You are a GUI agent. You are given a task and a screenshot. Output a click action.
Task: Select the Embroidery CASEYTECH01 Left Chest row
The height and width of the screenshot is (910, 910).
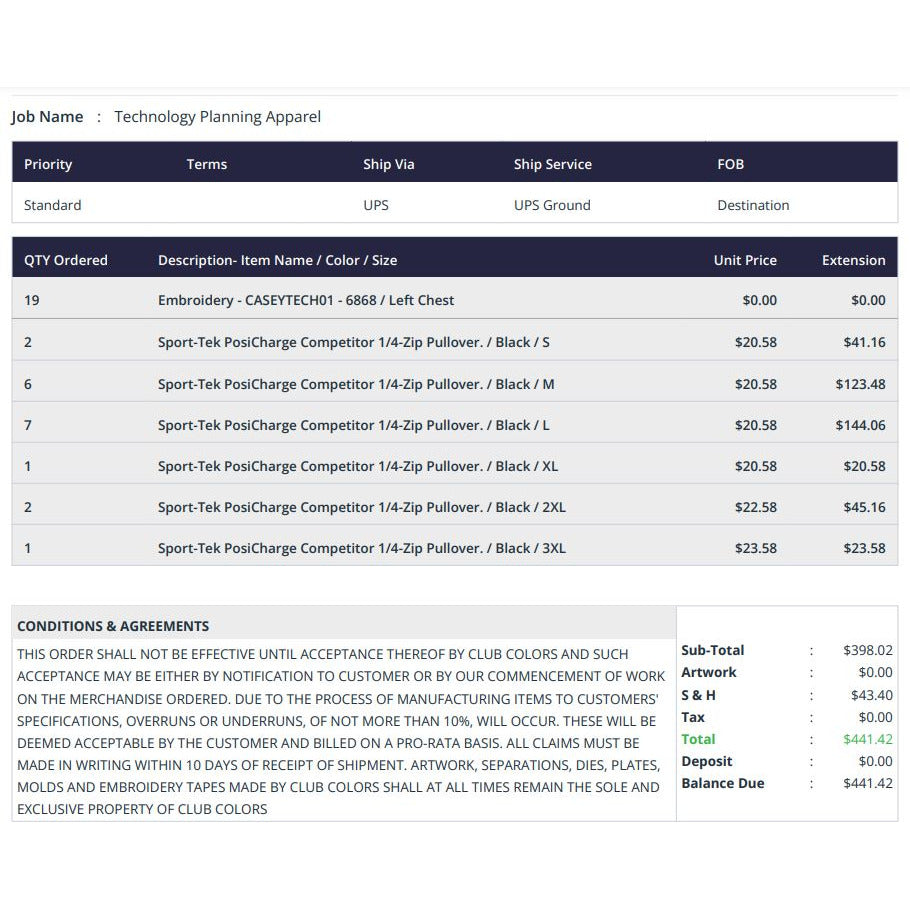[x=454, y=298]
